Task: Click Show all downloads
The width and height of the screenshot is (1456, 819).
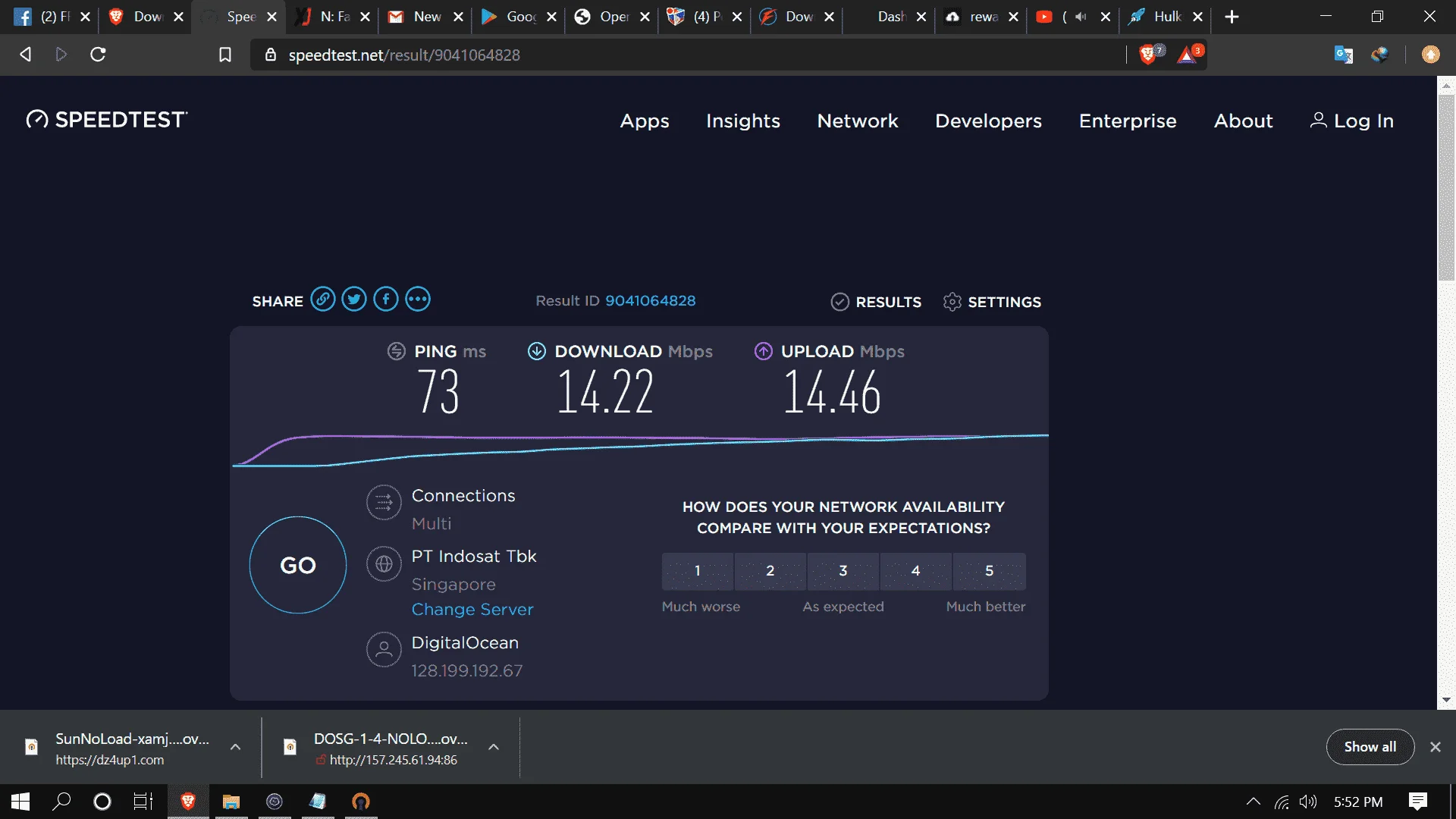Action: (1370, 747)
